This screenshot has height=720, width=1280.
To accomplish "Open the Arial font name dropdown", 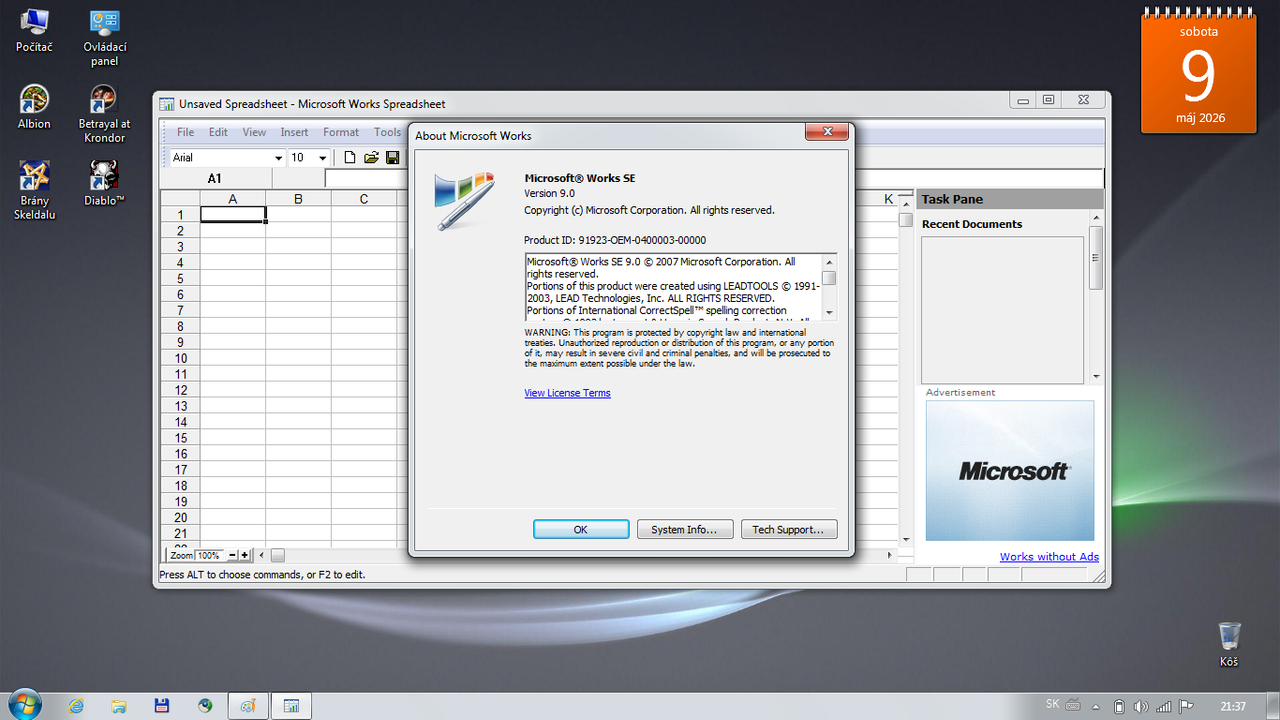I will (278, 158).
